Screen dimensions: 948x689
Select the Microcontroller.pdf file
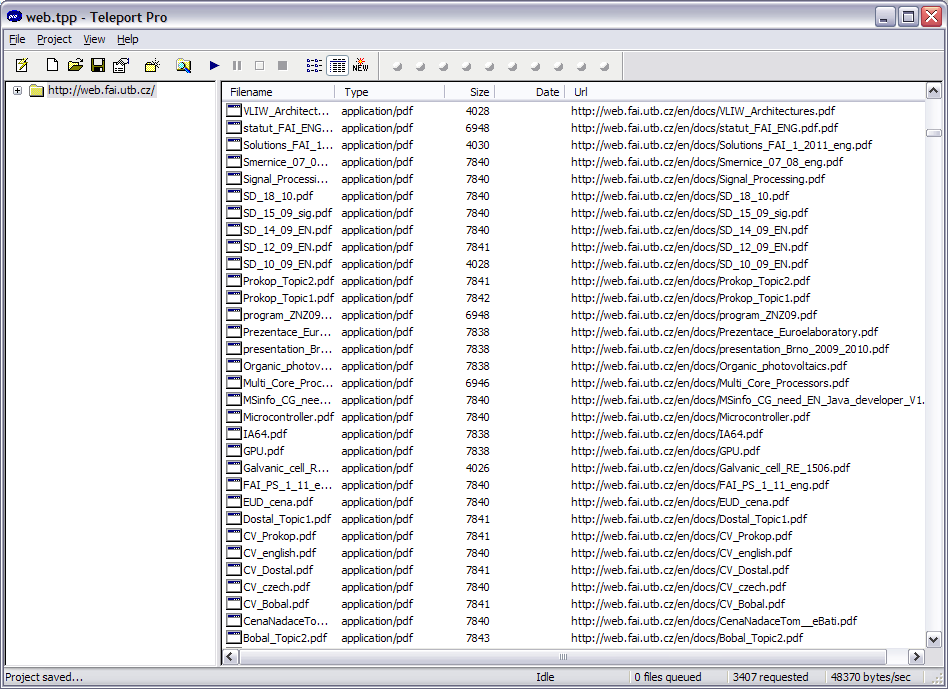point(288,417)
